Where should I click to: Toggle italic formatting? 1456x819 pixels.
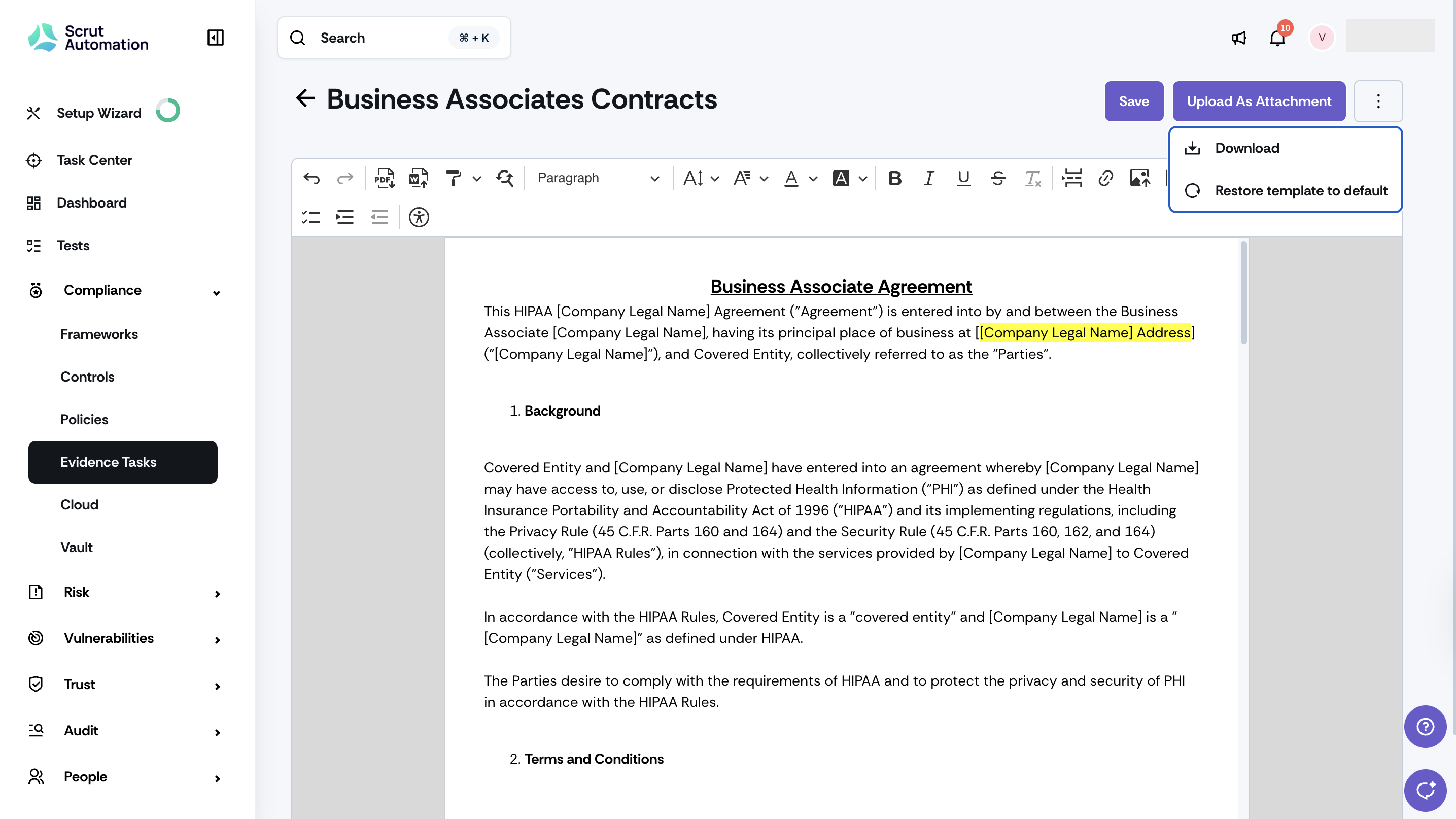pos(929,179)
